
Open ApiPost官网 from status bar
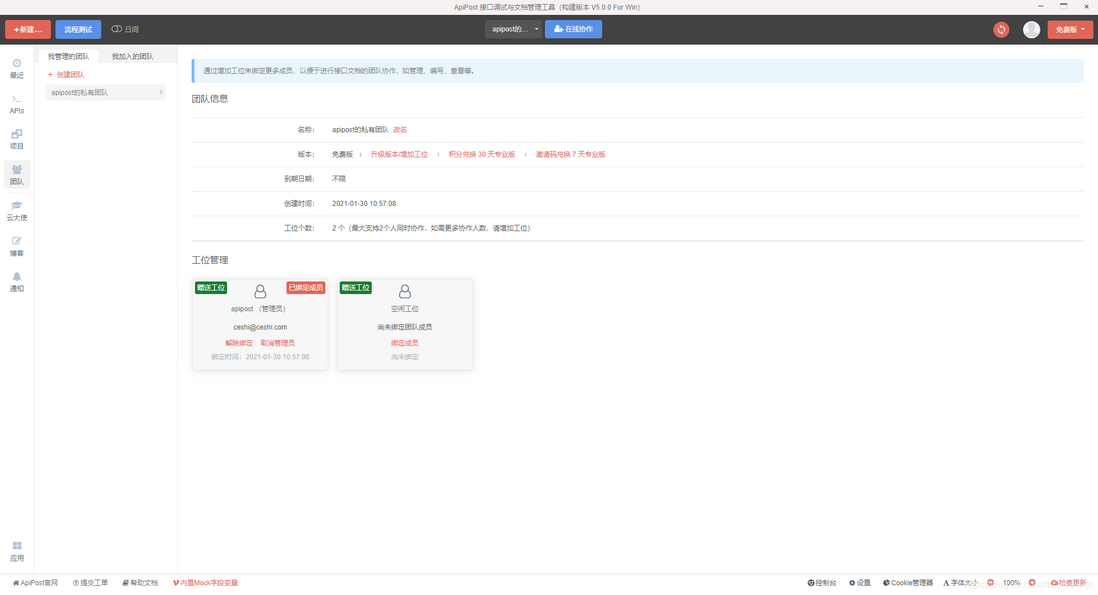coord(35,582)
